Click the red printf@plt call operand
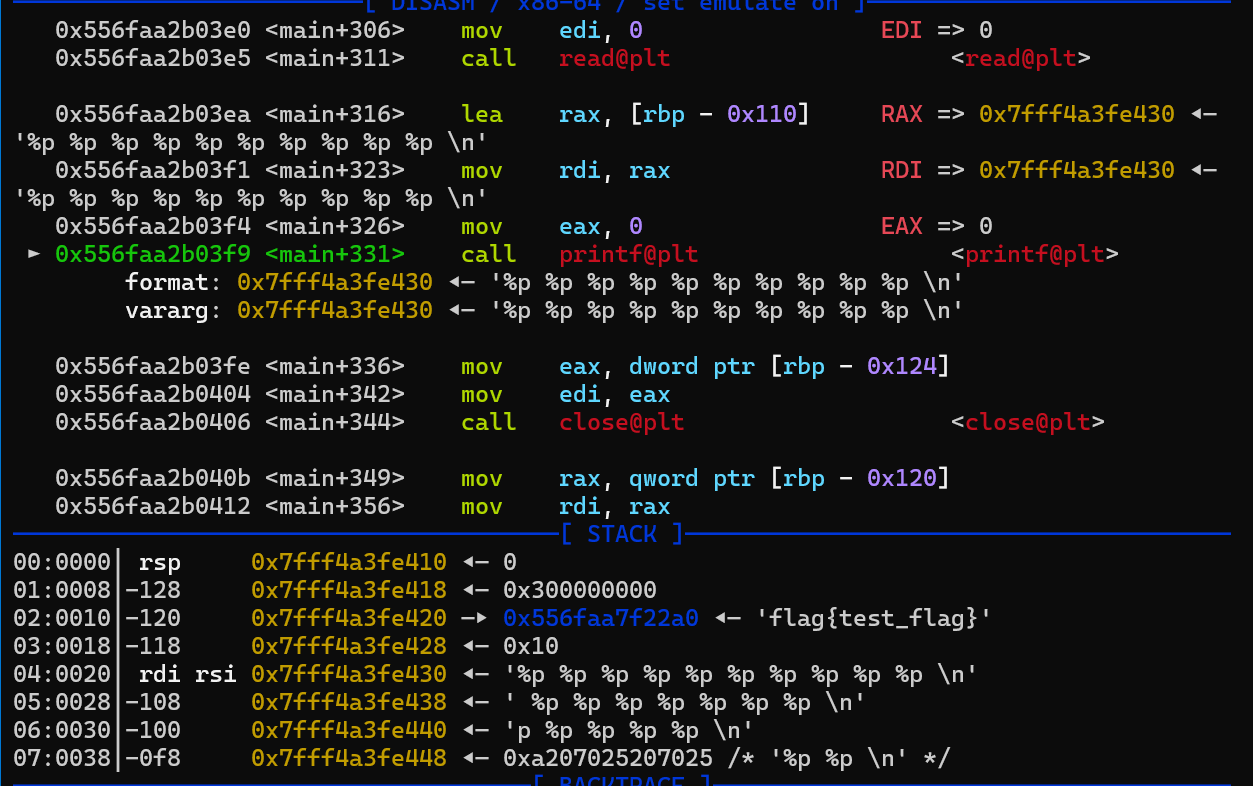 pos(628,254)
